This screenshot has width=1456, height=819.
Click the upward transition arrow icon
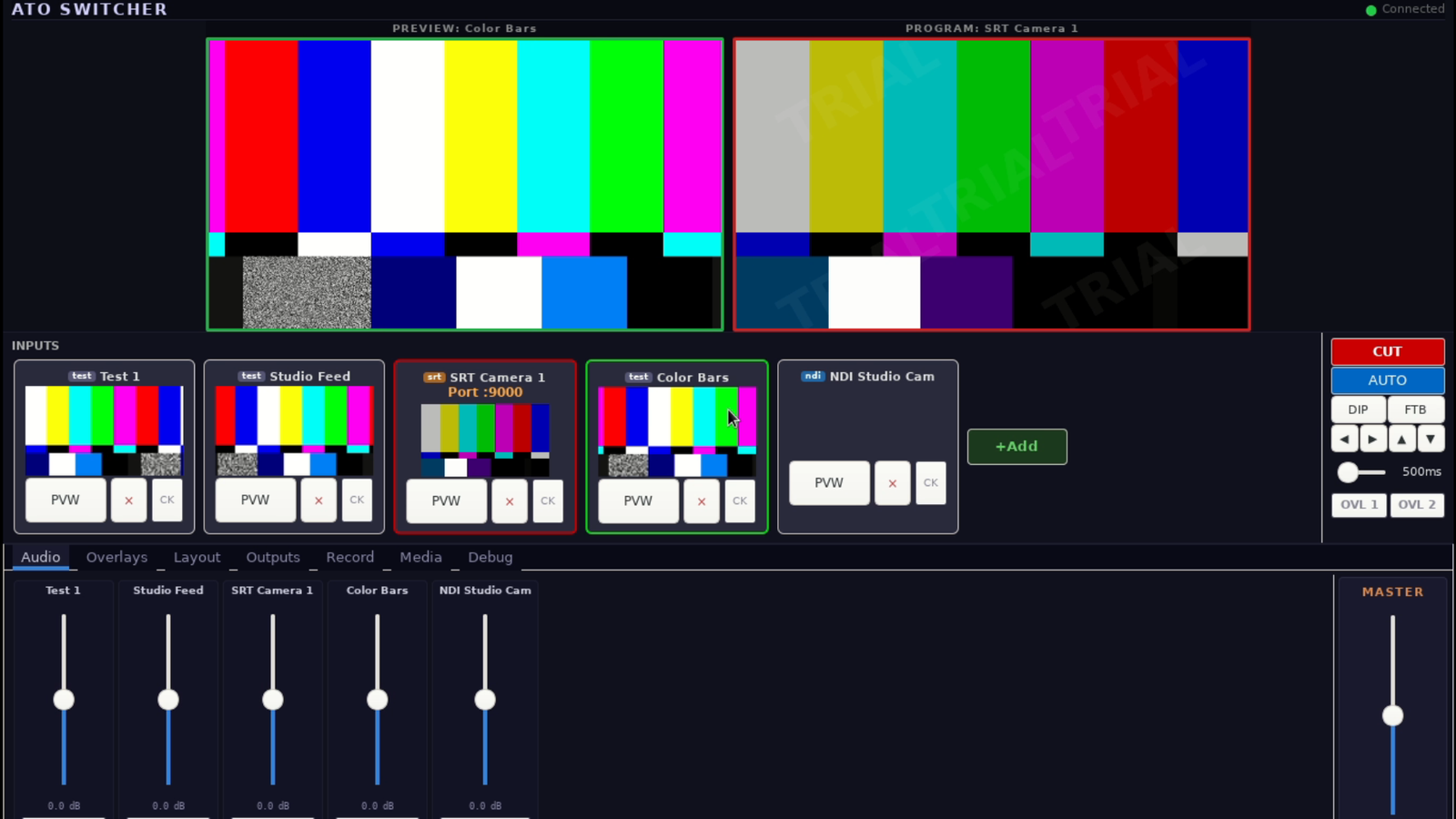click(1402, 438)
